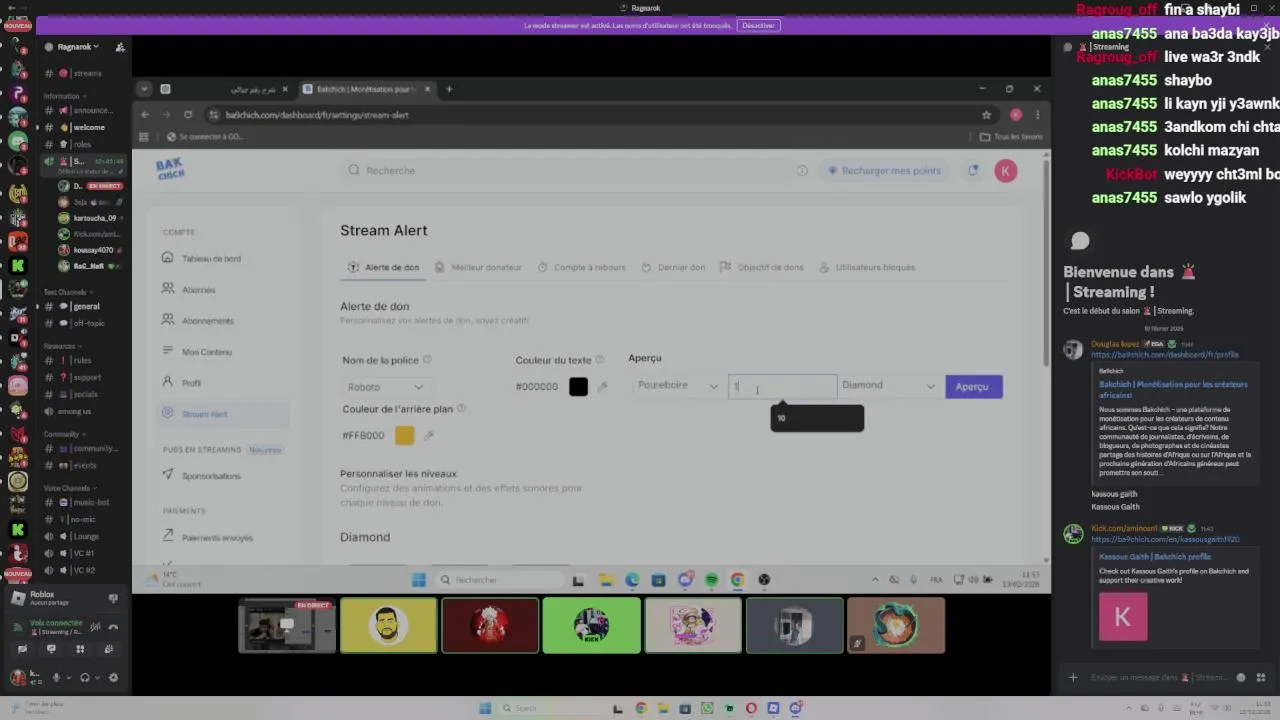Open Discord user settings gear
Screen dimensions: 1280x720
[x=113, y=677]
